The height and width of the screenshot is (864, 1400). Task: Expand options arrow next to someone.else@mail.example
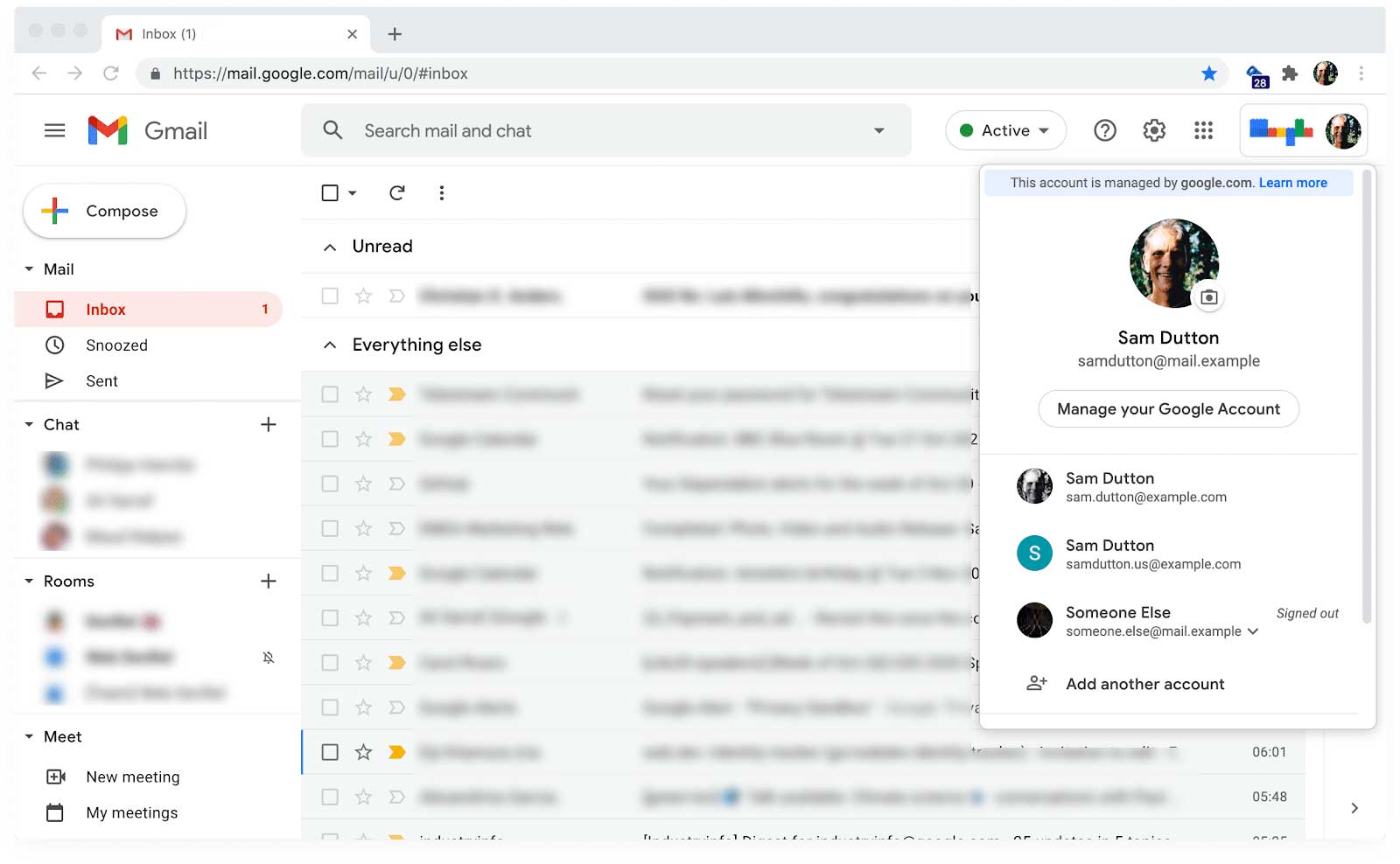1255,631
